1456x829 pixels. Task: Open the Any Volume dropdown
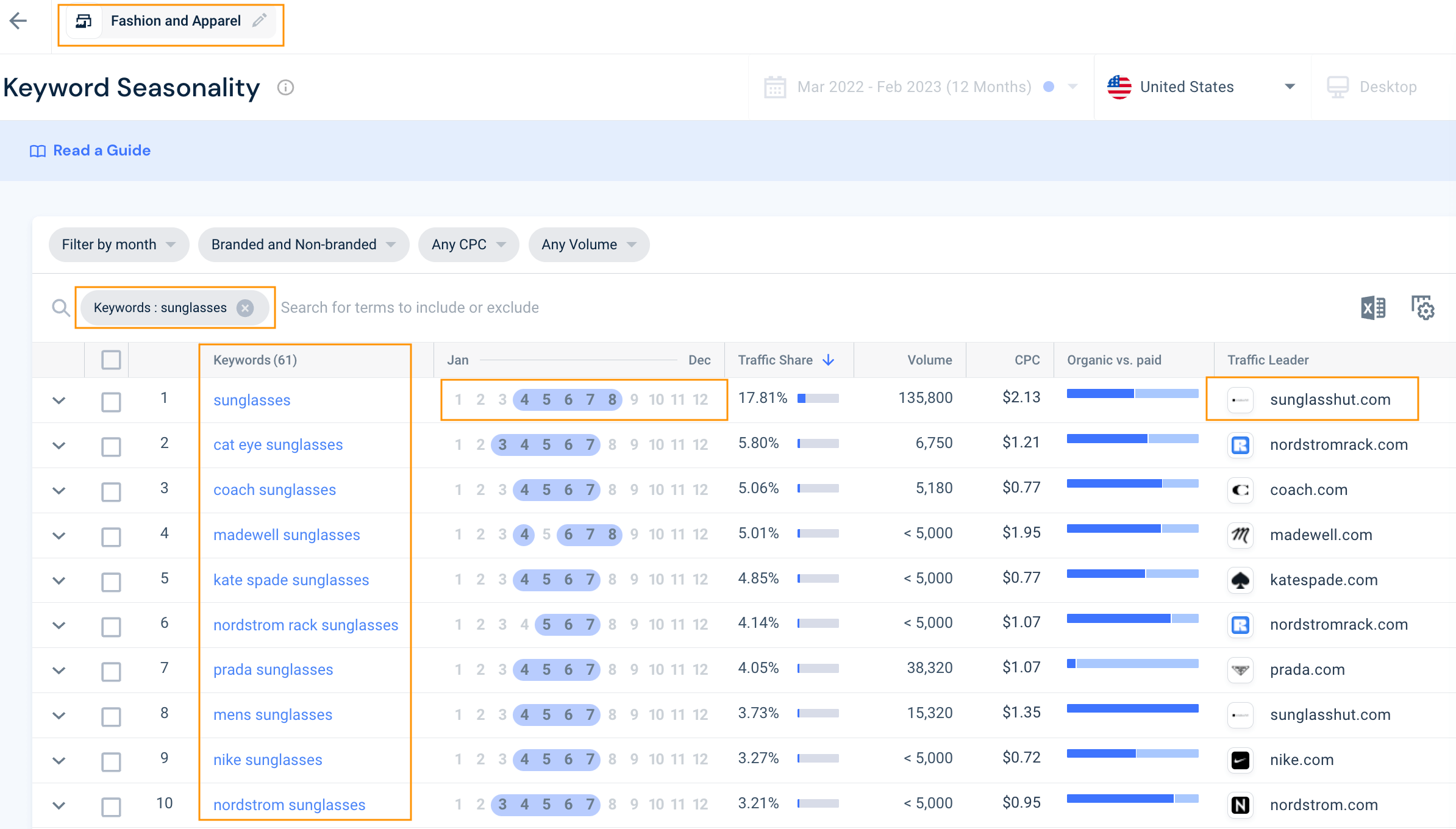589,244
